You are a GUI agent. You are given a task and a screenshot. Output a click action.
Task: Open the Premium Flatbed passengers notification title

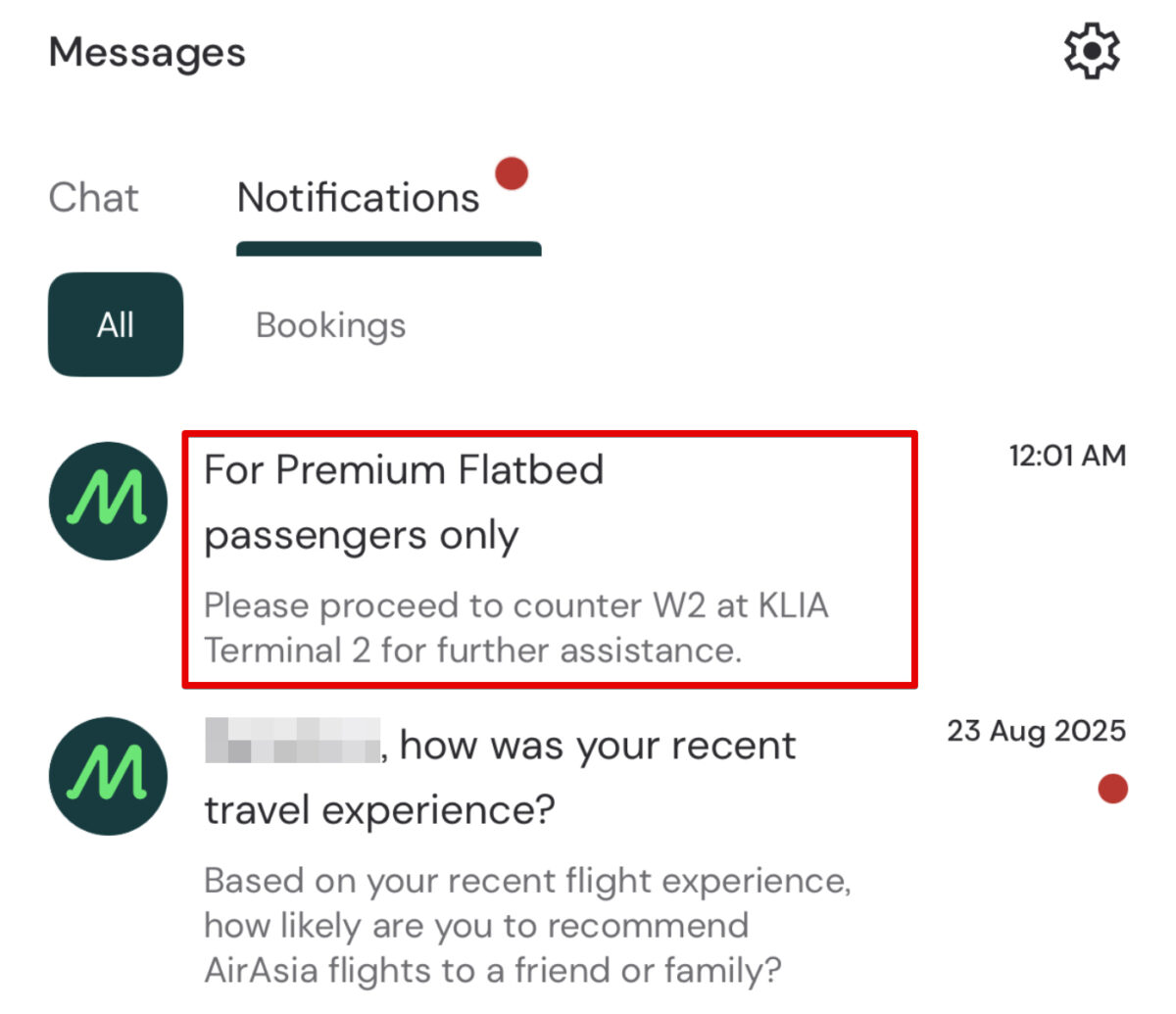pos(403,470)
